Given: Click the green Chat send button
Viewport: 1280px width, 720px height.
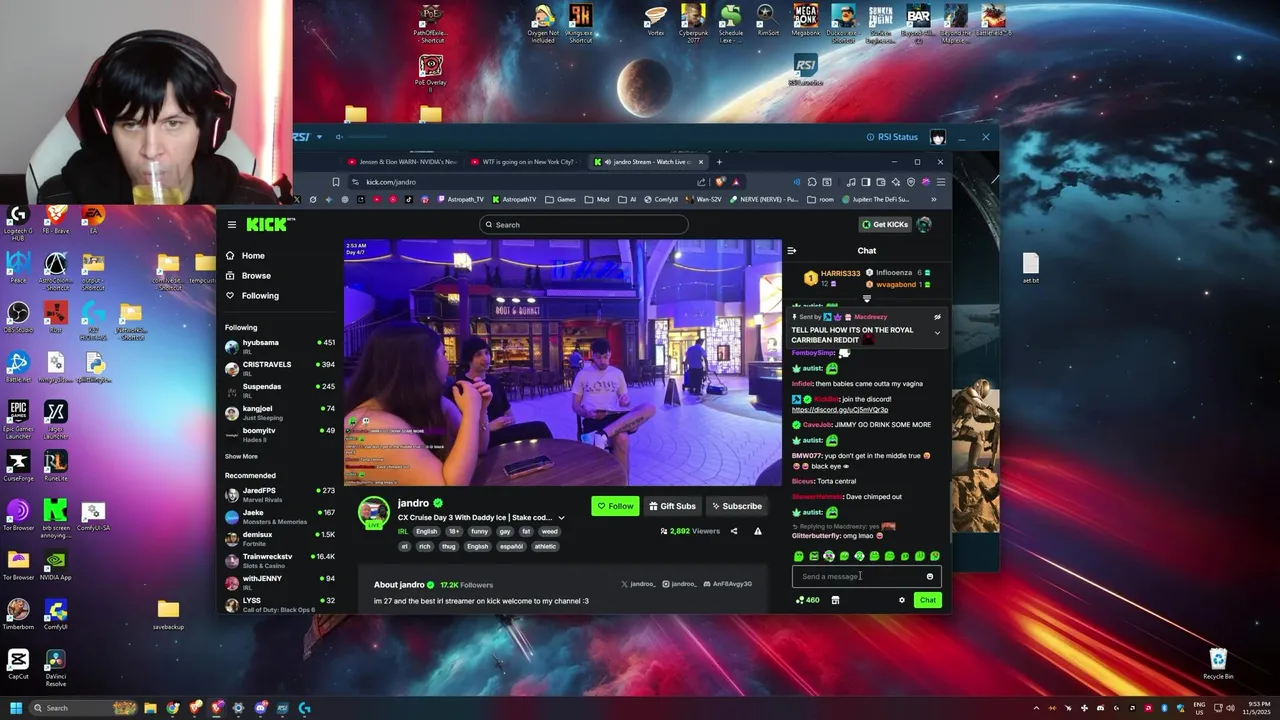Looking at the screenshot, I should (x=928, y=600).
